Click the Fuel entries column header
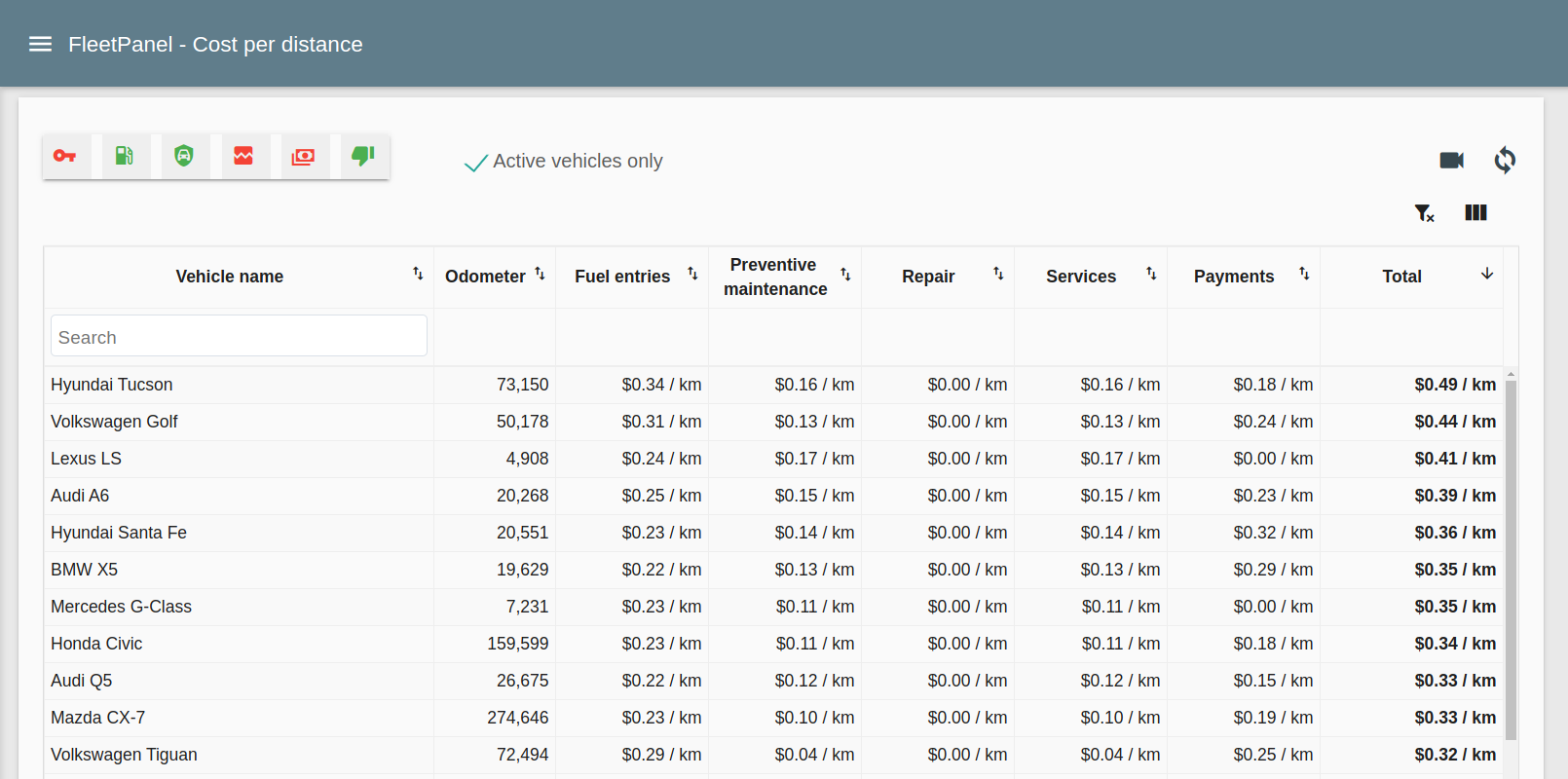Screen dimensions: 1568x779 (x=622, y=277)
